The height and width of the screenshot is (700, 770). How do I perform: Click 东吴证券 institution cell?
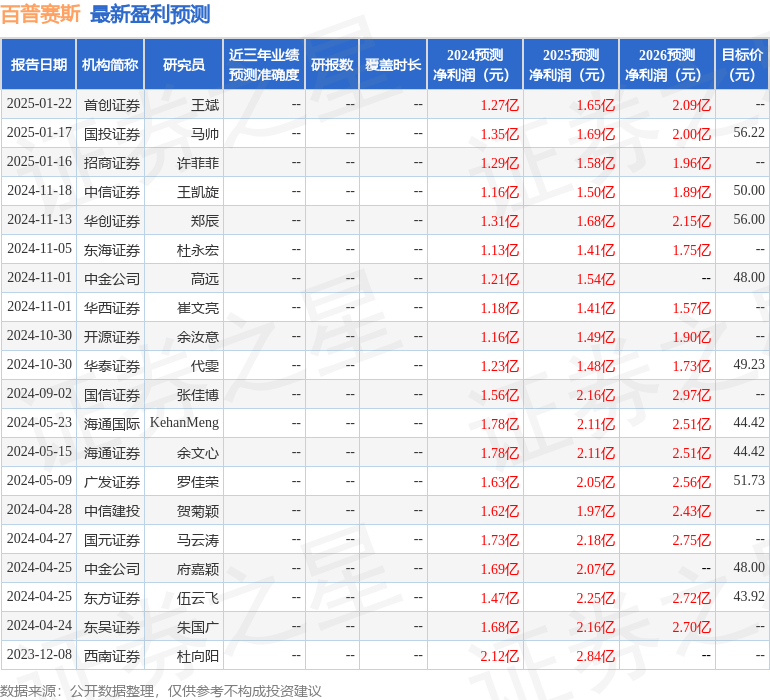point(112,627)
